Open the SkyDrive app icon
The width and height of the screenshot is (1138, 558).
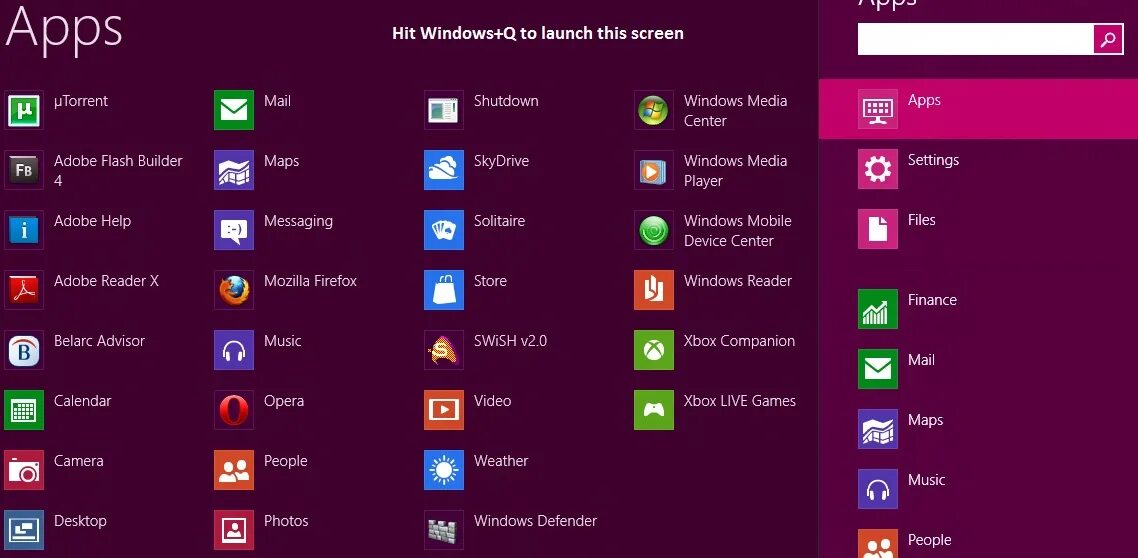click(443, 170)
